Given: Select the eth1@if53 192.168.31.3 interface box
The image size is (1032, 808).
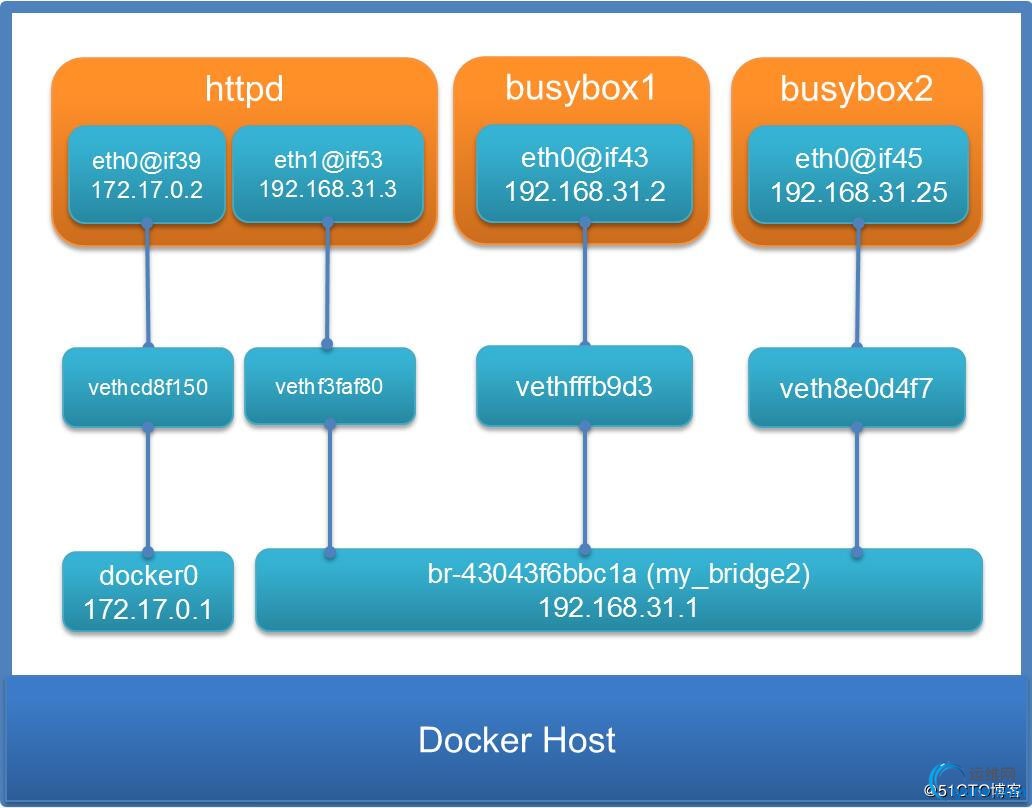Looking at the screenshot, I should (x=328, y=174).
